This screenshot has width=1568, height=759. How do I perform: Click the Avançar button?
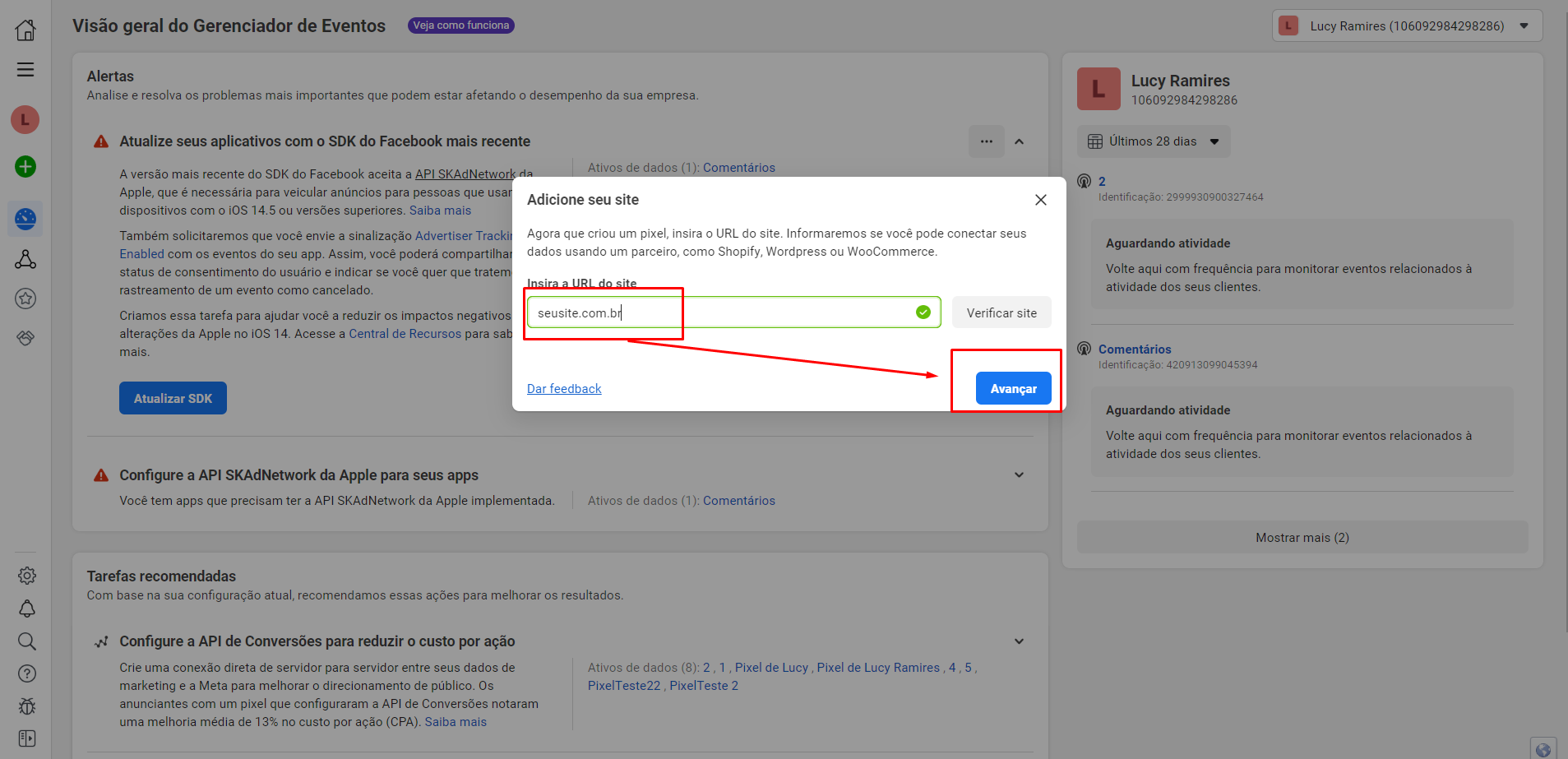pyautogui.click(x=1014, y=389)
